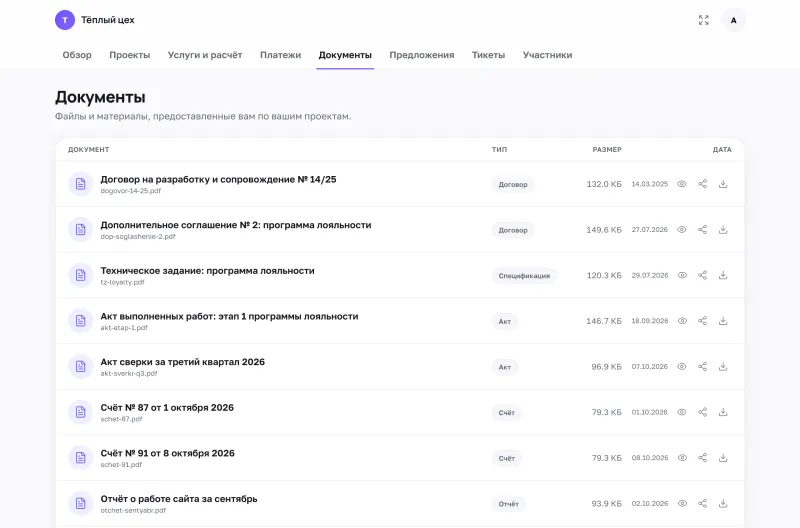Share Счёт № 91 от 8 октября
800x528 pixels.
coord(703,458)
